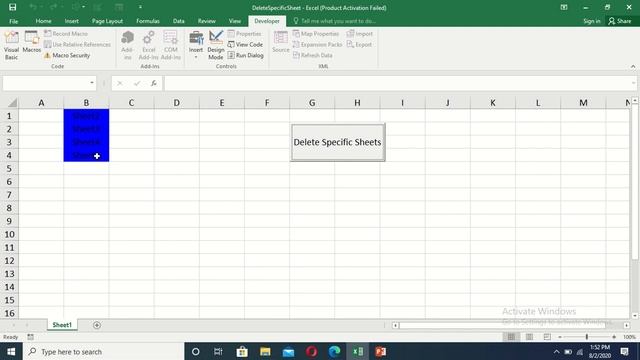Screen dimensions: 640x360
Task: Open control Properties
Action: coord(244,33)
